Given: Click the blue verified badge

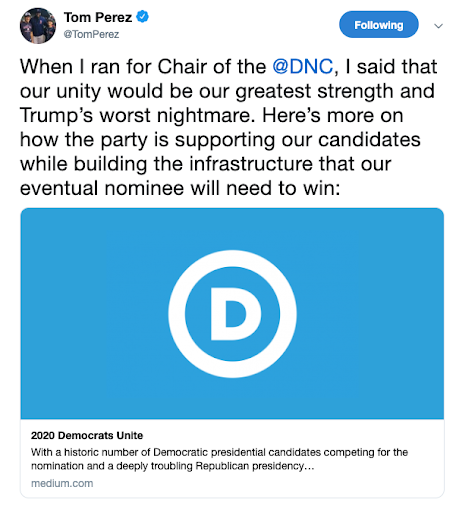Looking at the screenshot, I should pyautogui.click(x=143, y=16).
